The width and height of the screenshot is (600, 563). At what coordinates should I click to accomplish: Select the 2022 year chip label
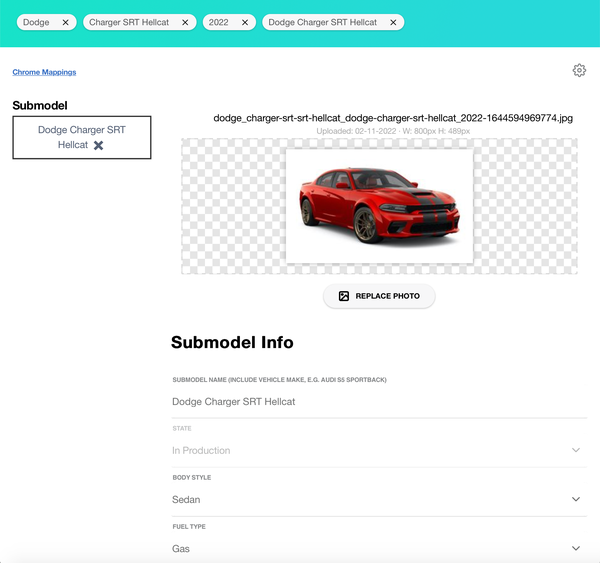218,22
